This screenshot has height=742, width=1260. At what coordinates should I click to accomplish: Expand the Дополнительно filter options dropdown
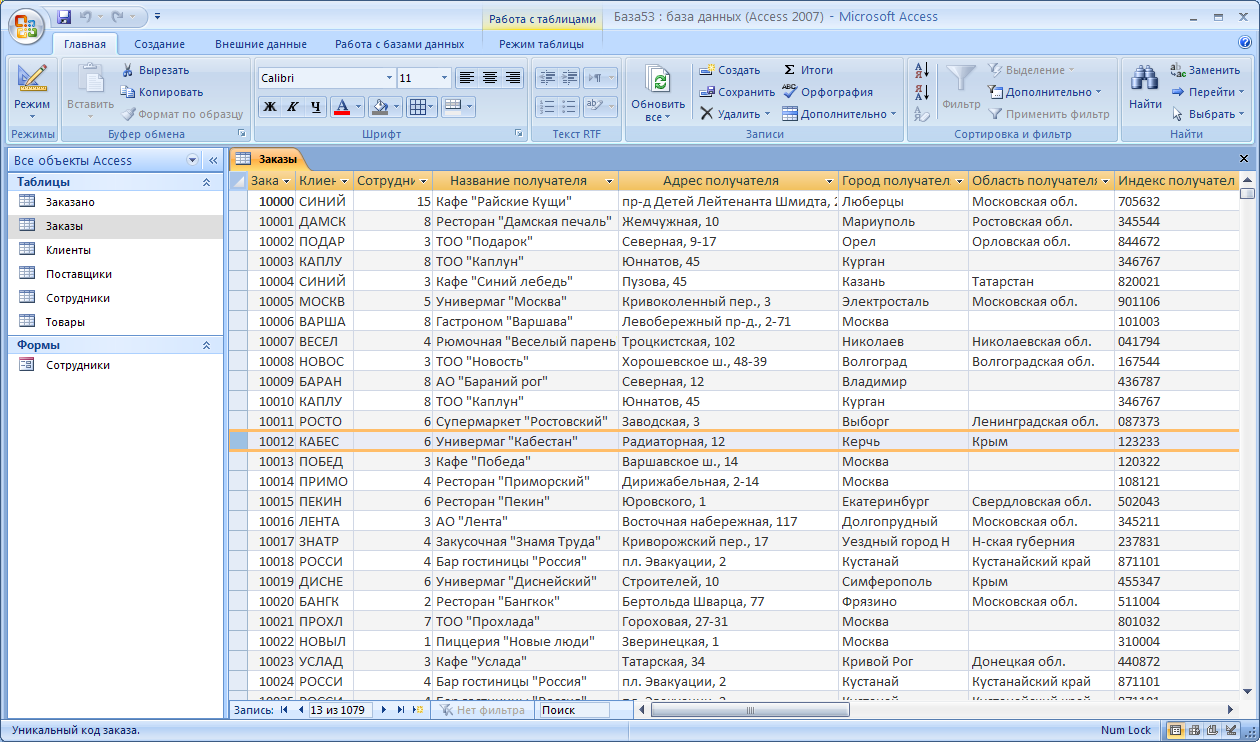point(1045,92)
